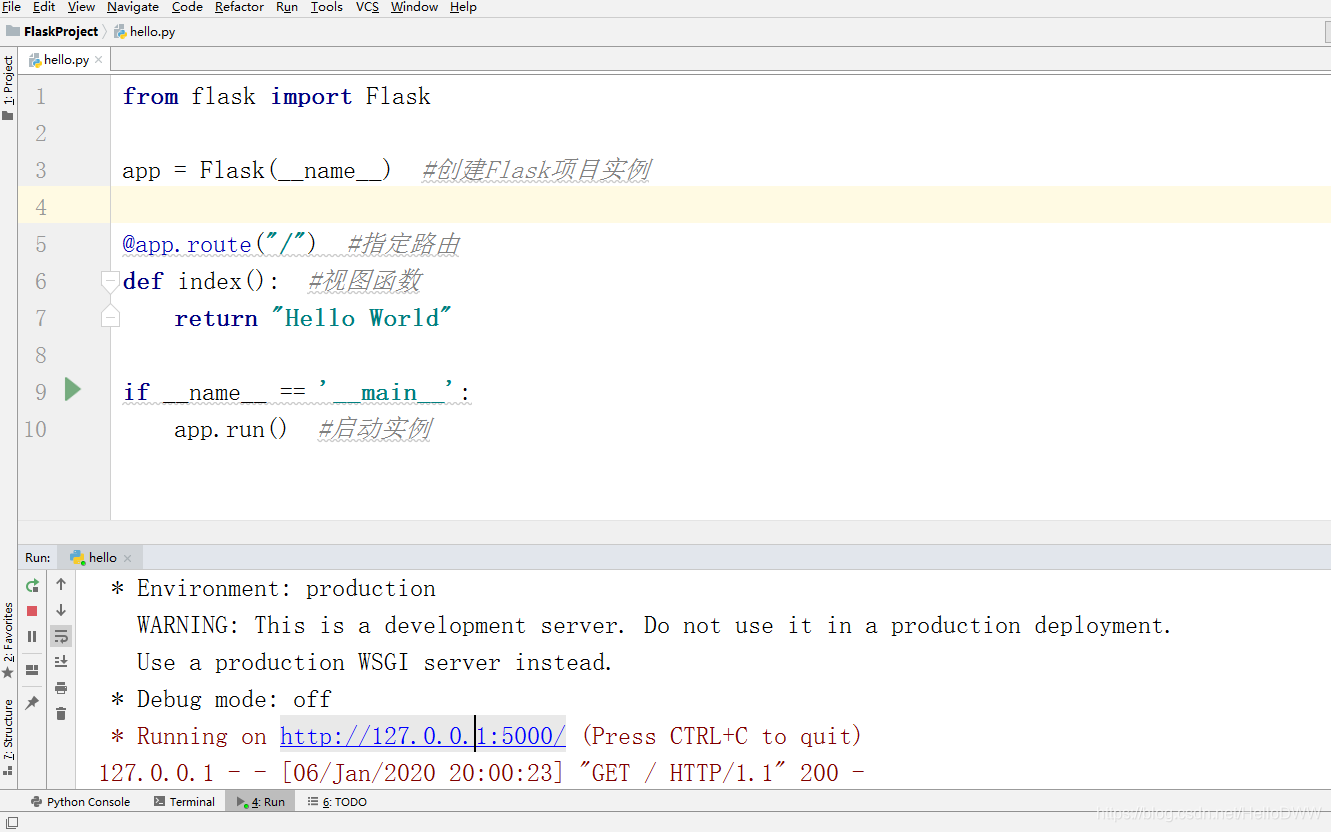Click the @app.route decorator on line 5

pyautogui.click(x=220, y=244)
